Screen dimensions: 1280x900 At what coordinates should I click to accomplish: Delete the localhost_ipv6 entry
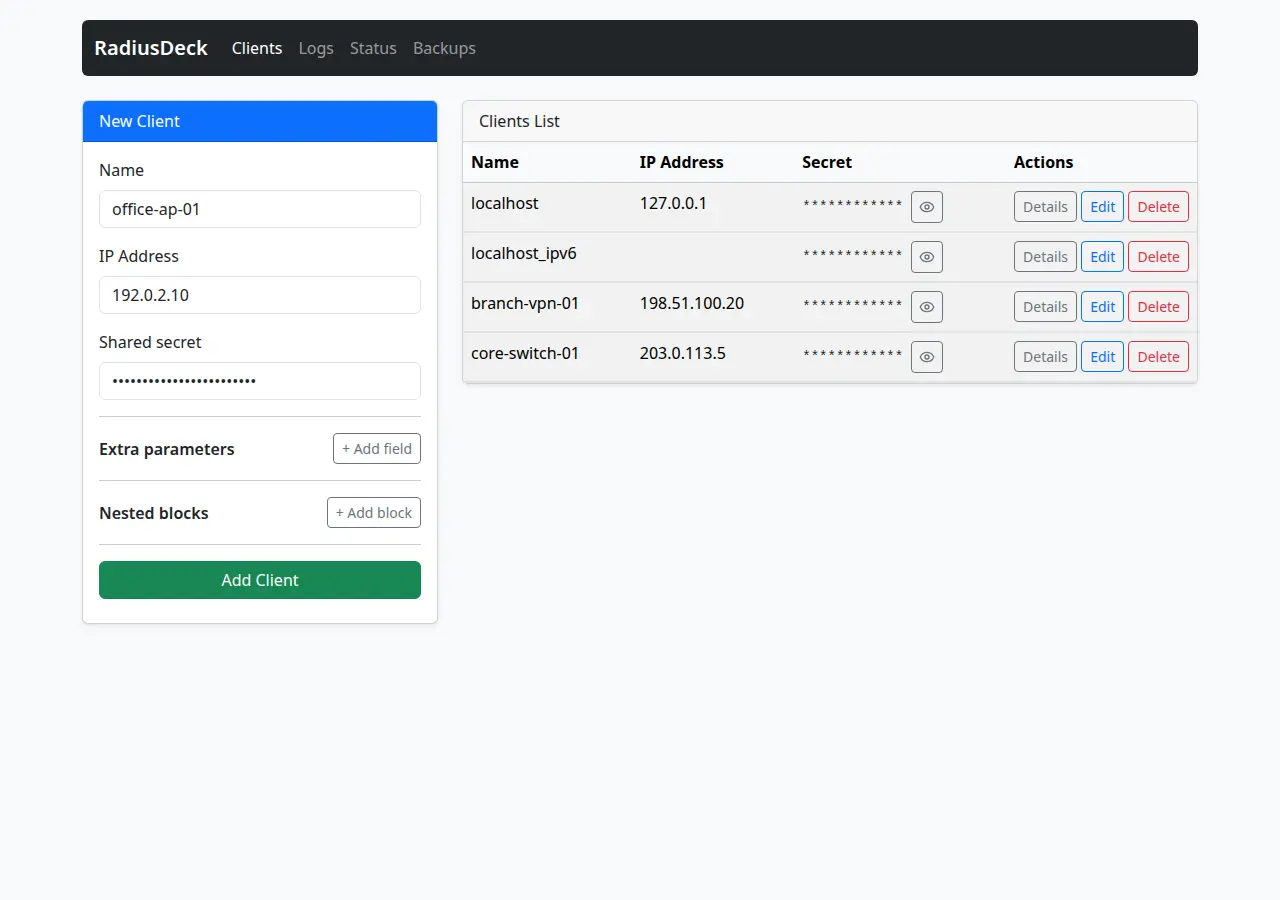click(x=1158, y=257)
